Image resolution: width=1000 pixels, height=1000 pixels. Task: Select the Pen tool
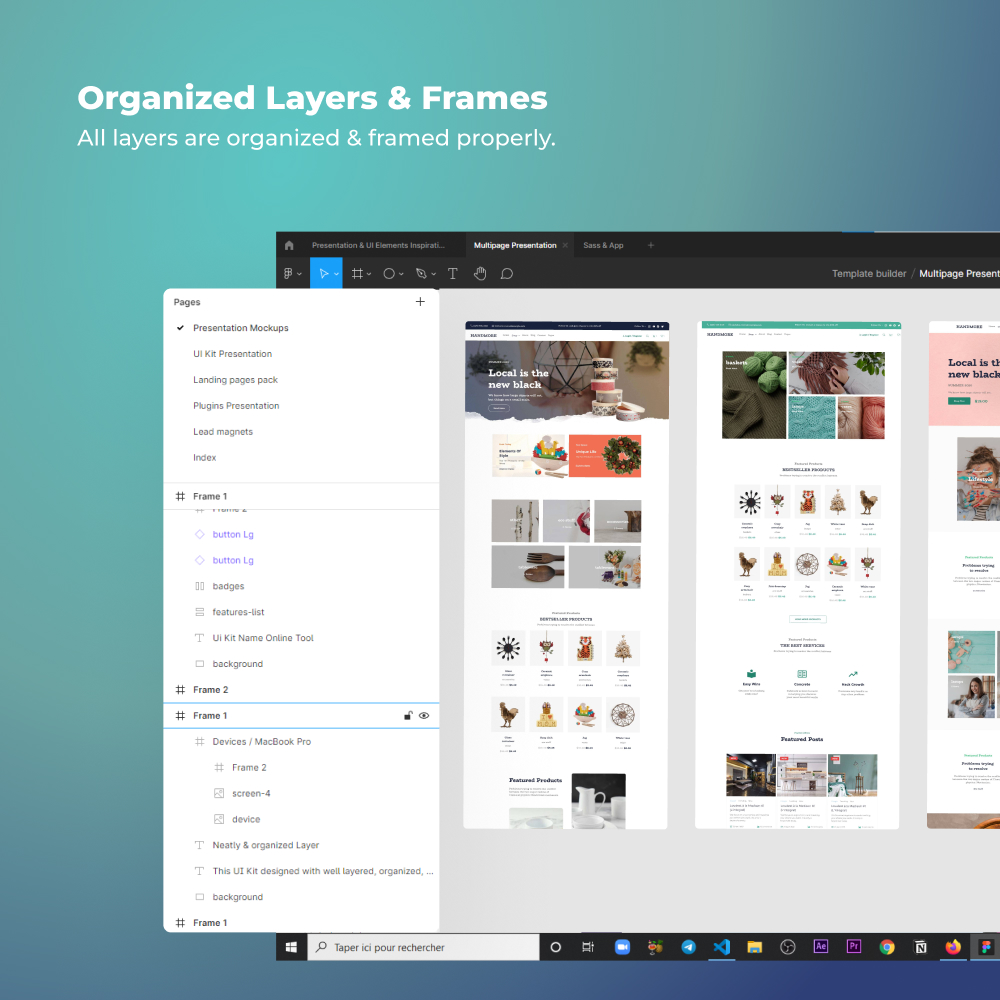pyautogui.click(x=421, y=274)
